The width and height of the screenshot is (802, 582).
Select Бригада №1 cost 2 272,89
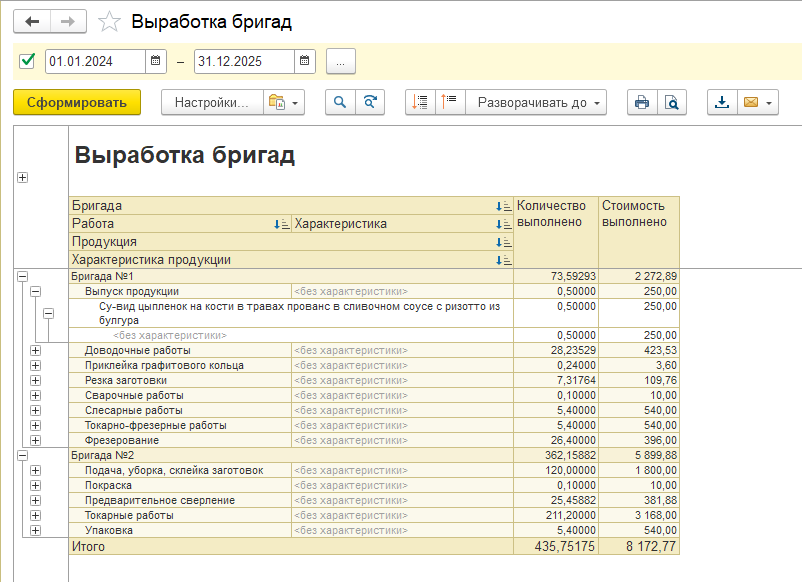coord(639,276)
